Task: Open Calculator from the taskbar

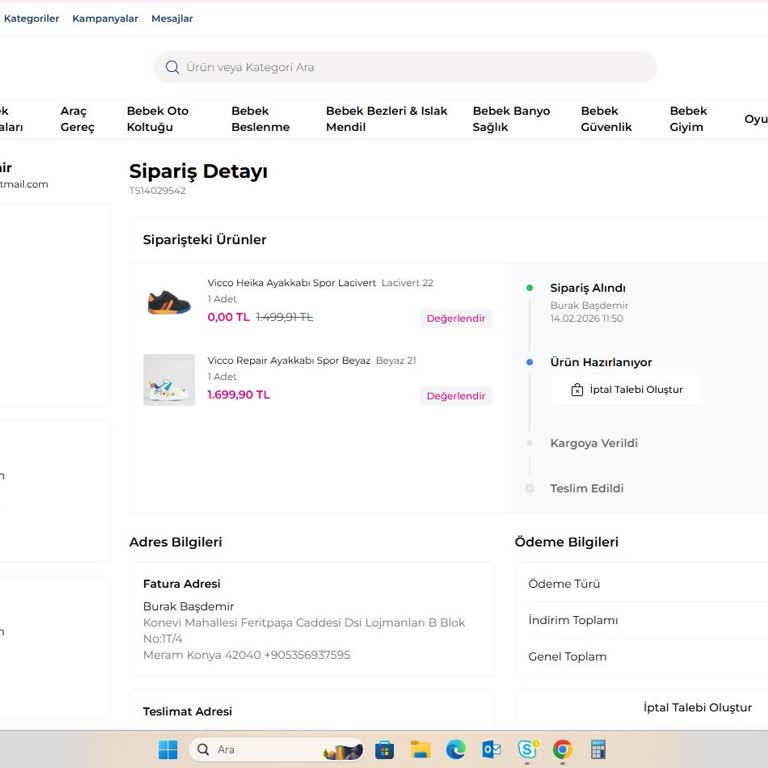Action: click(598, 749)
